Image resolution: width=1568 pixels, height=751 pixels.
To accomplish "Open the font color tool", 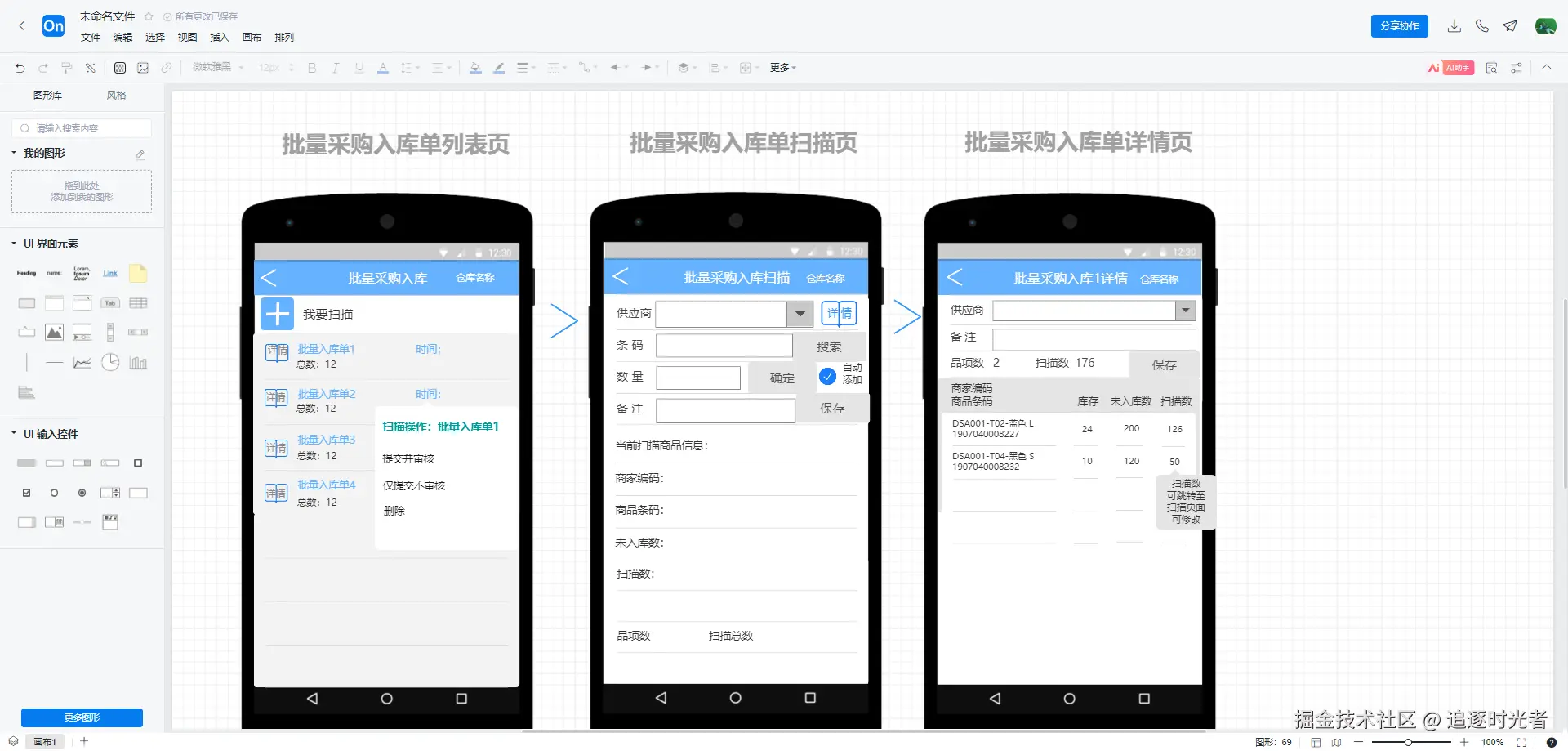I will click(383, 68).
